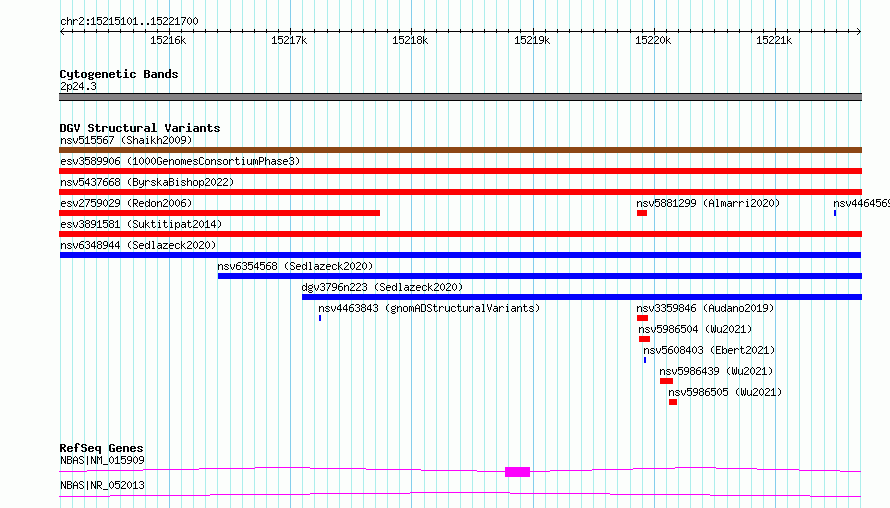Click the 15219k ruler tick label
The image size is (890, 508).
(532, 40)
